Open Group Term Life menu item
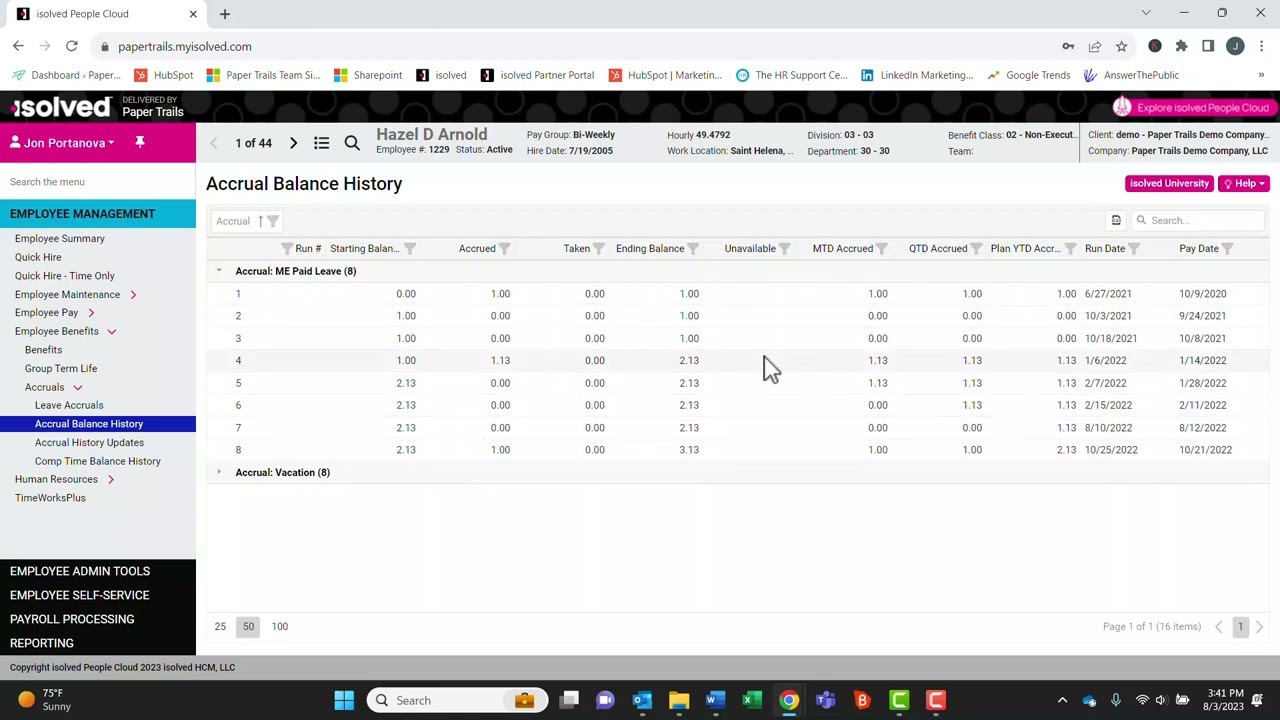Viewport: 1280px width, 720px height. (61, 368)
